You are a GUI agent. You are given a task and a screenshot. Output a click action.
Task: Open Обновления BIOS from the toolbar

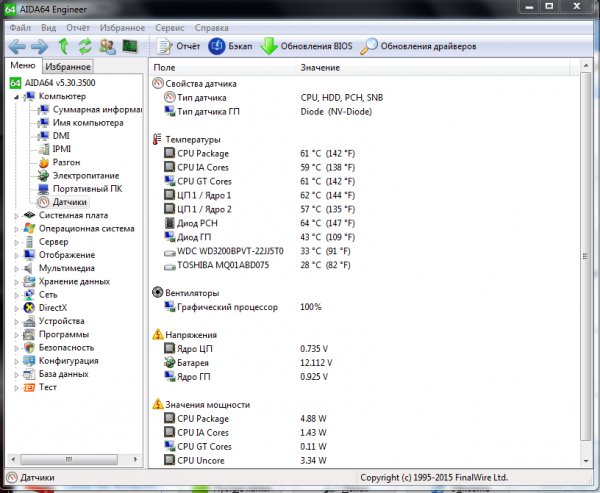pos(307,46)
